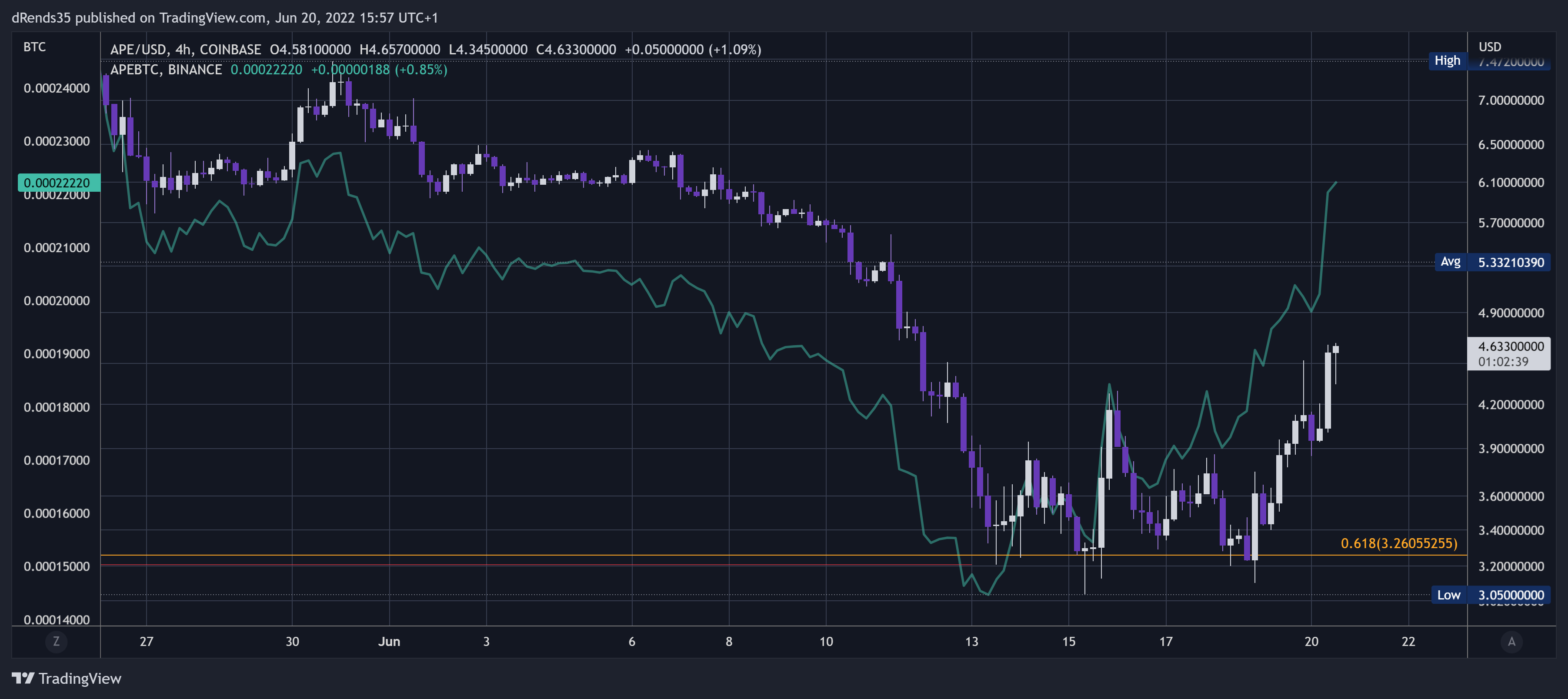Viewport: 1568px width, 699px height.
Task: Click the O4.58100000 open value in header
Action: (x=310, y=49)
